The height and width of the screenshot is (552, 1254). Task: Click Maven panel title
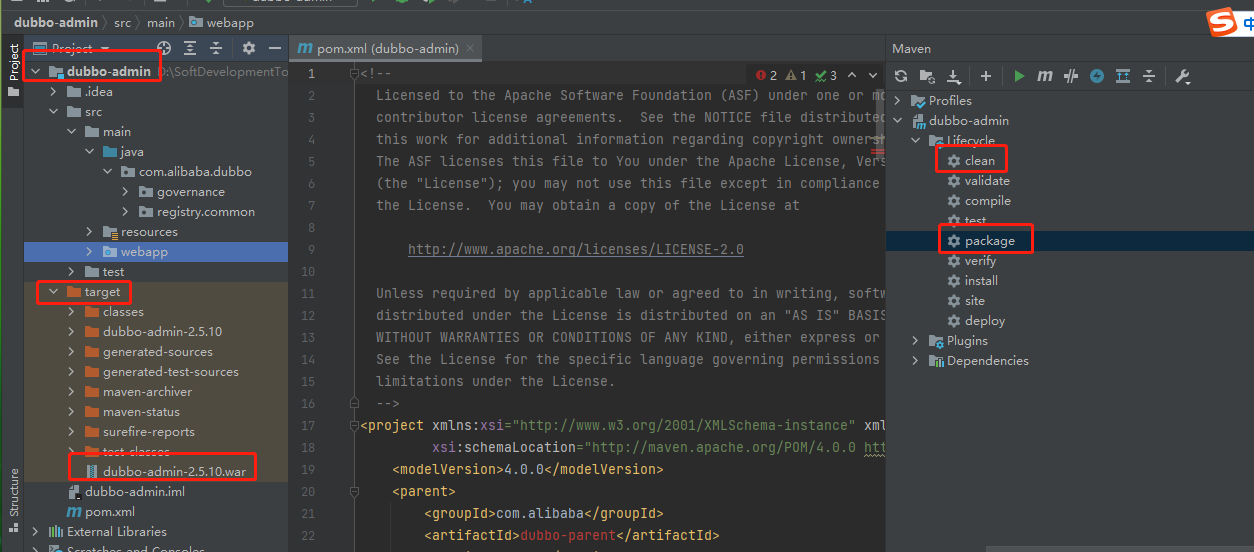(x=911, y=48)
